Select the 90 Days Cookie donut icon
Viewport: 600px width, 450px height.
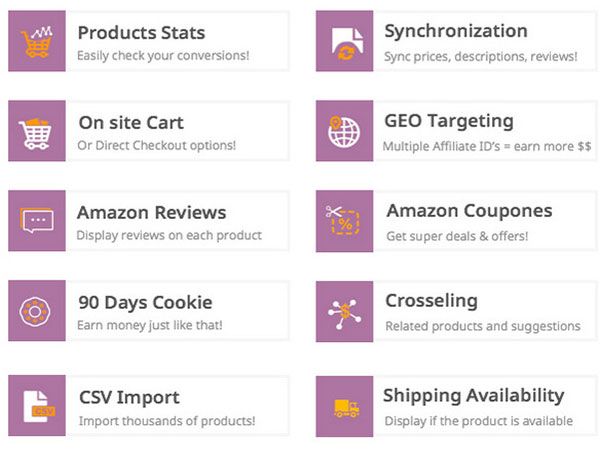37,311
